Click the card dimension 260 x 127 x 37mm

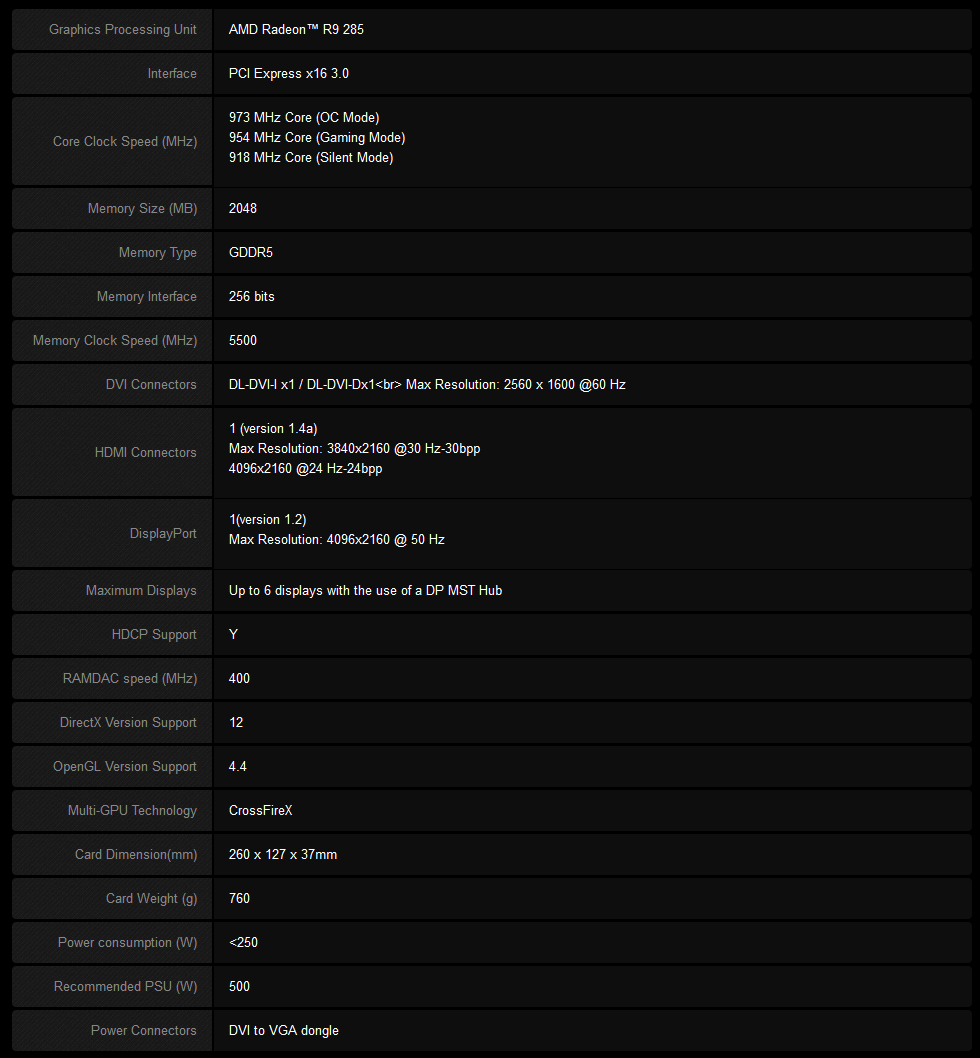click(282, 854)
